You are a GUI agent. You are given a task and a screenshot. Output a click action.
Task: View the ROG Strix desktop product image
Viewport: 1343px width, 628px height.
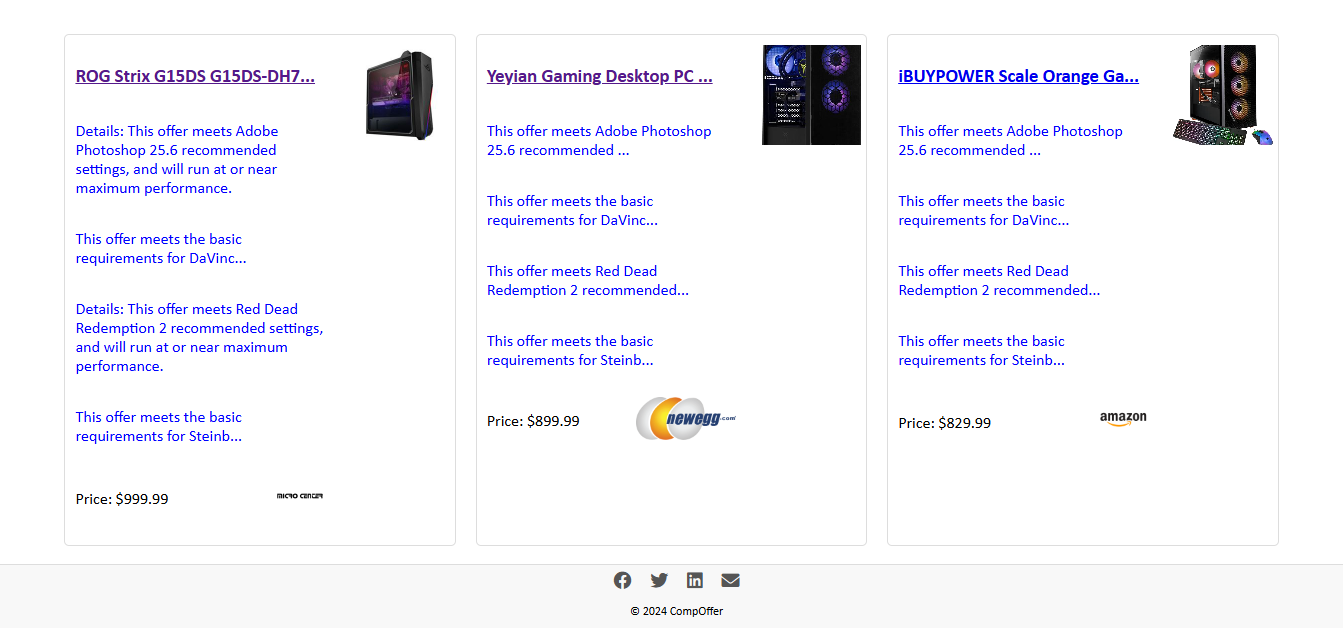click(400, 94)
